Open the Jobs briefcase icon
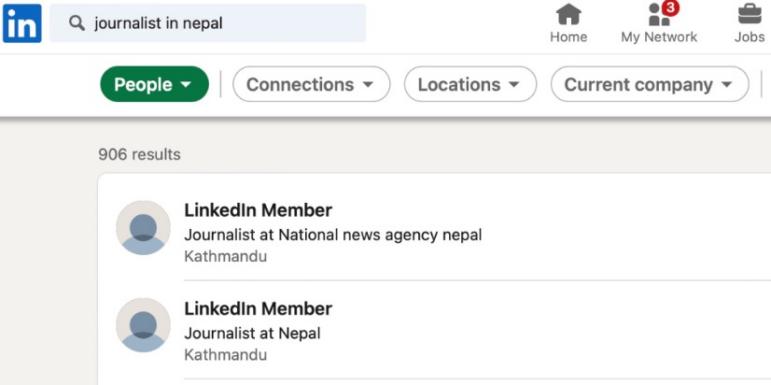The height and width of the screenshot is (385, 771). [750, 14]
